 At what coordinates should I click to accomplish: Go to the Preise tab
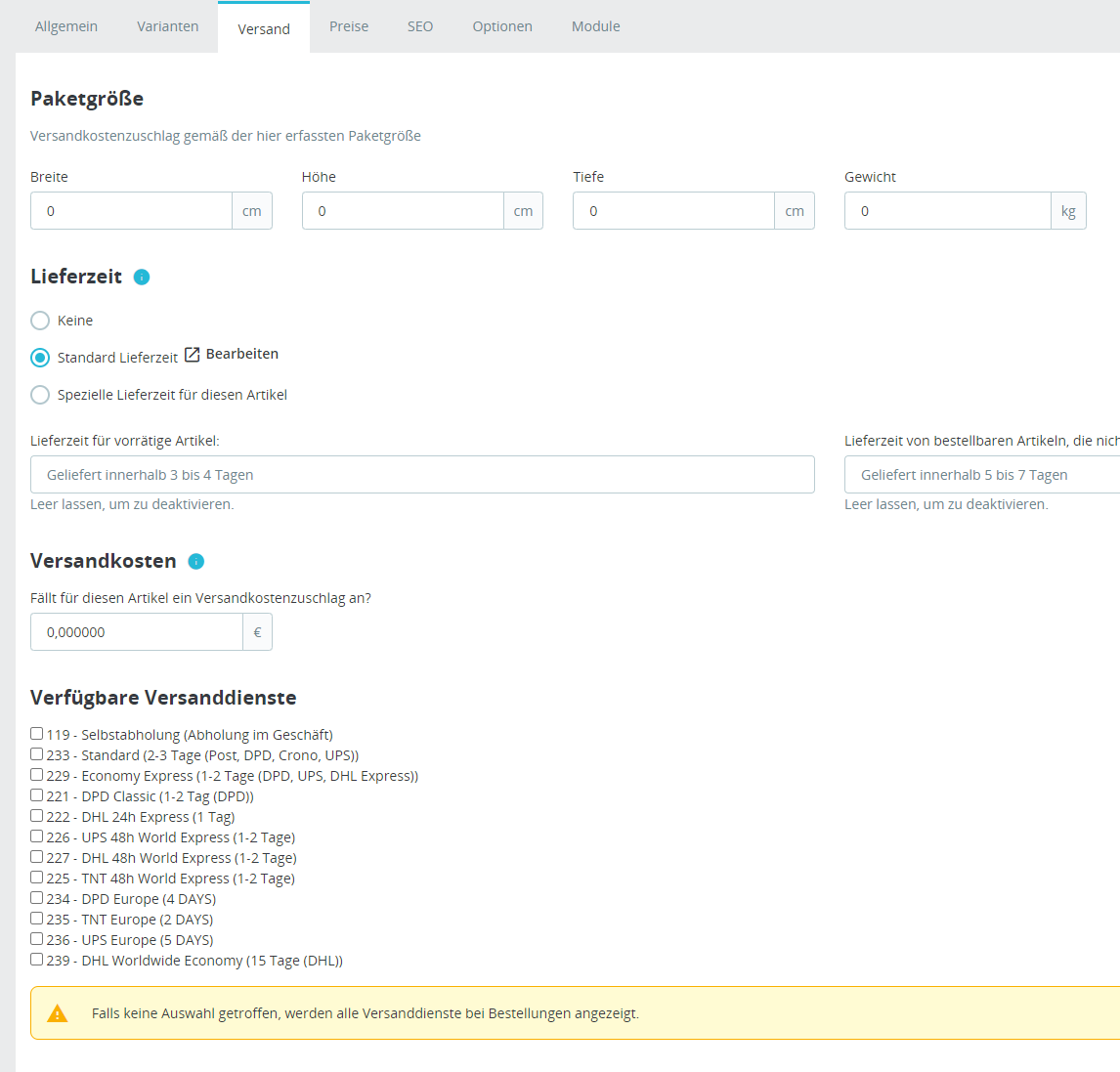pos(349,26)
